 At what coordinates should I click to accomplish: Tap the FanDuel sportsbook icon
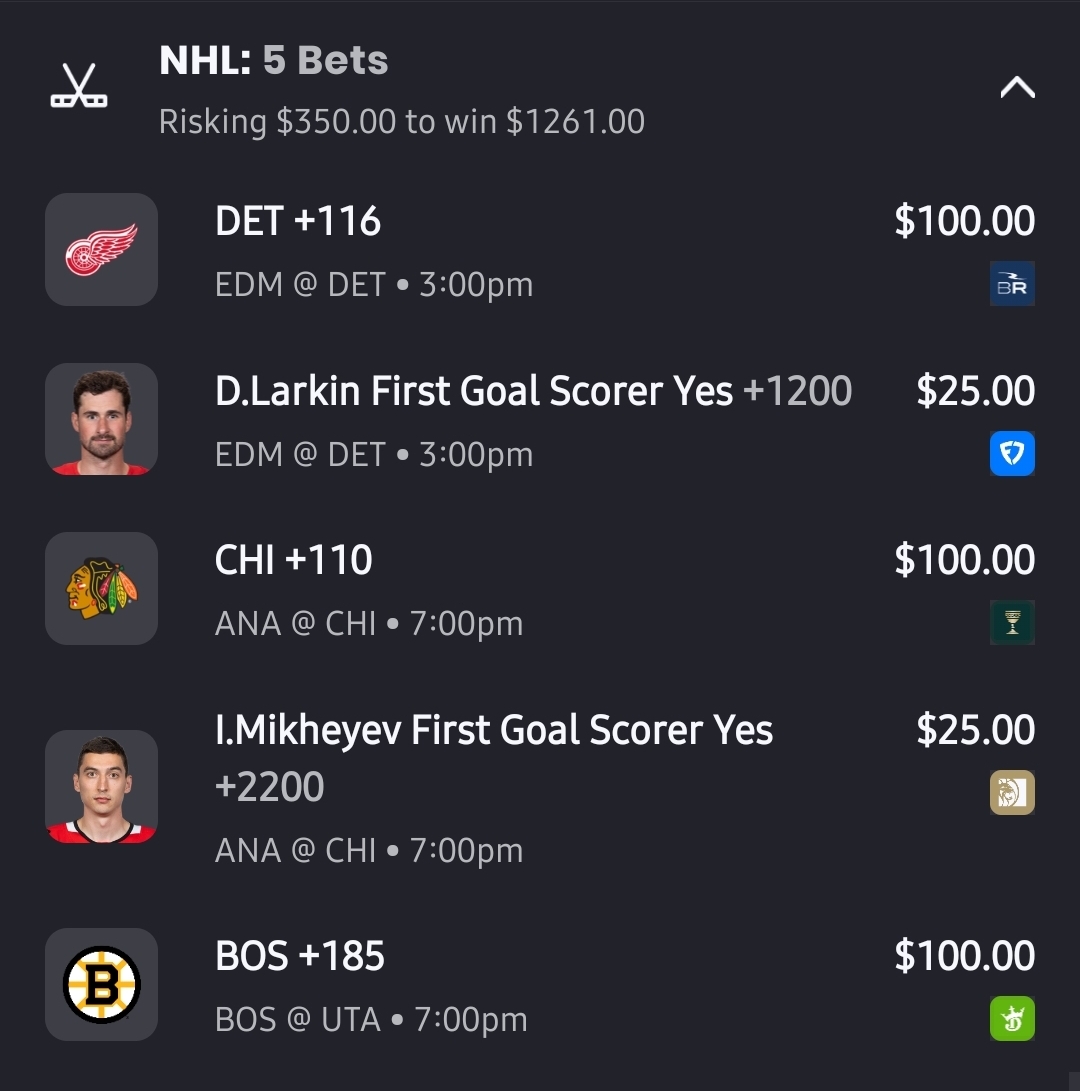[x=1012, y=454]
